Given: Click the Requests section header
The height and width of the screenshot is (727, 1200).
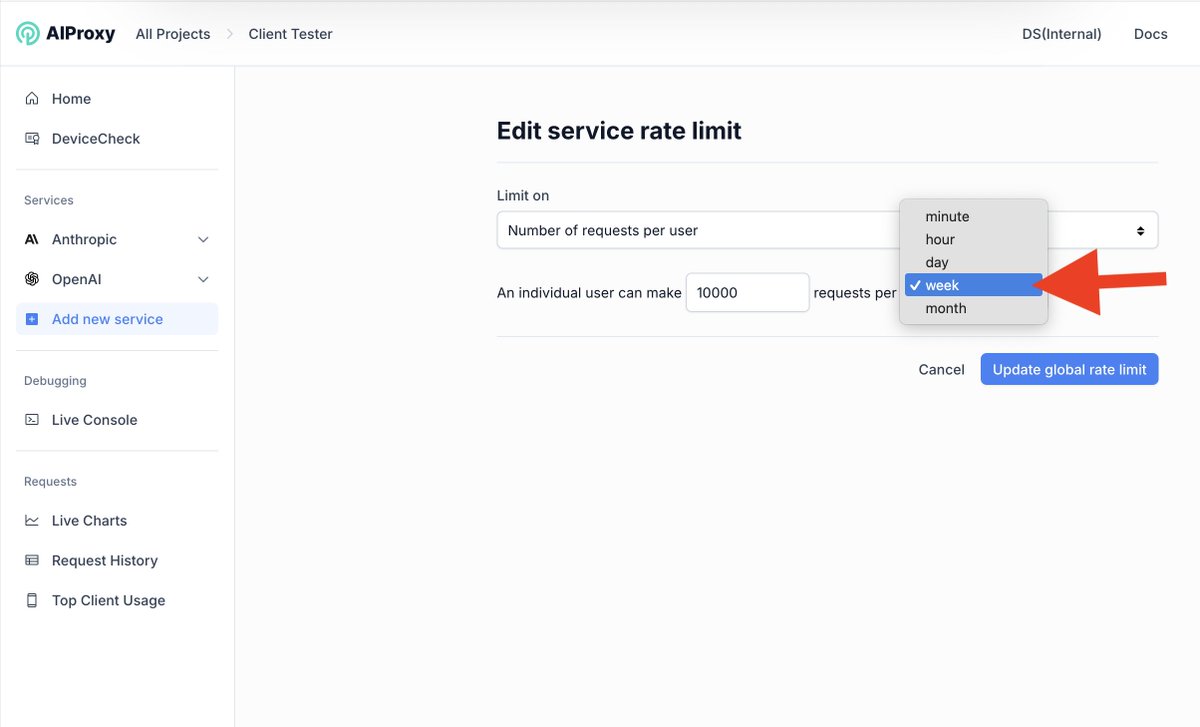Looking at the screenshot, I should click(50, 481).
